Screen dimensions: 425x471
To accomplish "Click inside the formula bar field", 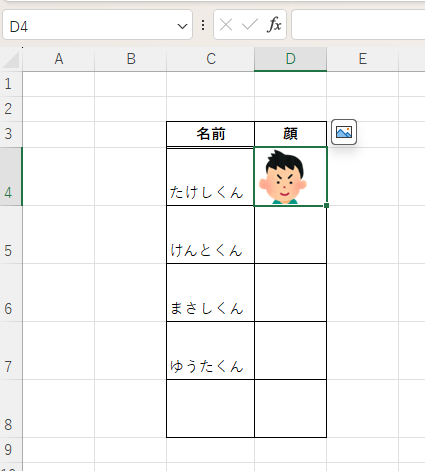I will tap(358, 25).
